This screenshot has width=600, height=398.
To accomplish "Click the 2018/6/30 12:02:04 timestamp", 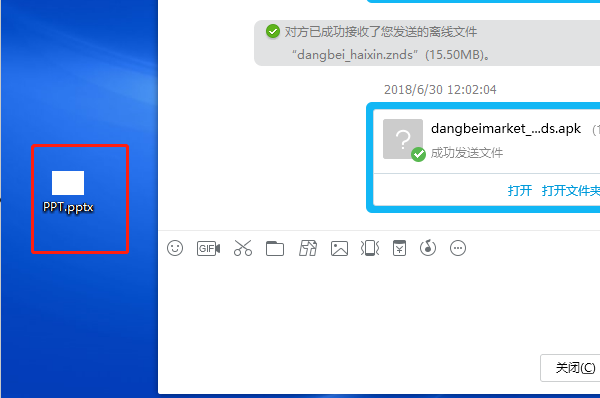I will pyautogui.click(x=440, y=90).
